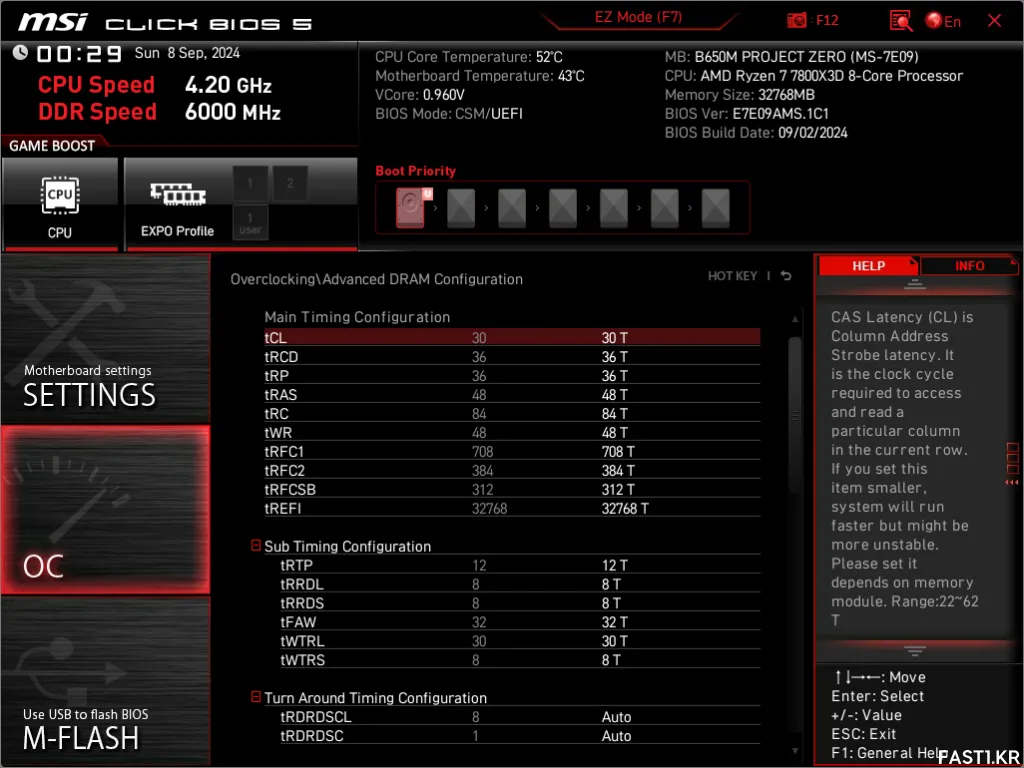Screen dimensions: 1024x768
Task: Click the second boot priority slot
Action: click(x=461, y=208)
